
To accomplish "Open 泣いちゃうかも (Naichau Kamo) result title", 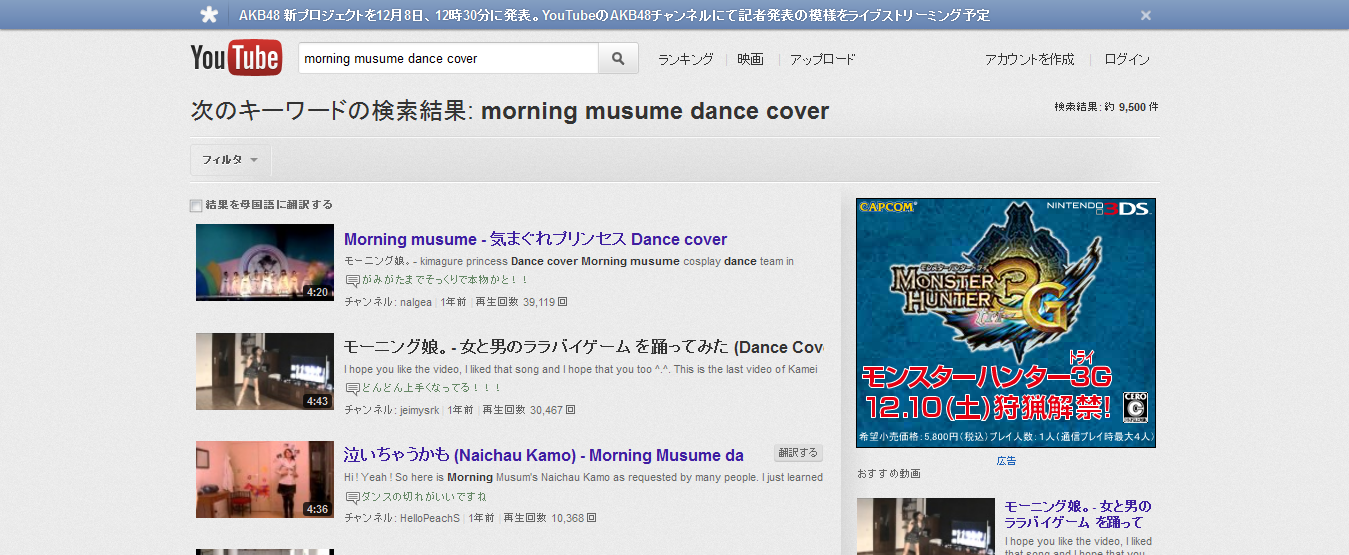I will pyautogui.click(x=543, y=455).
